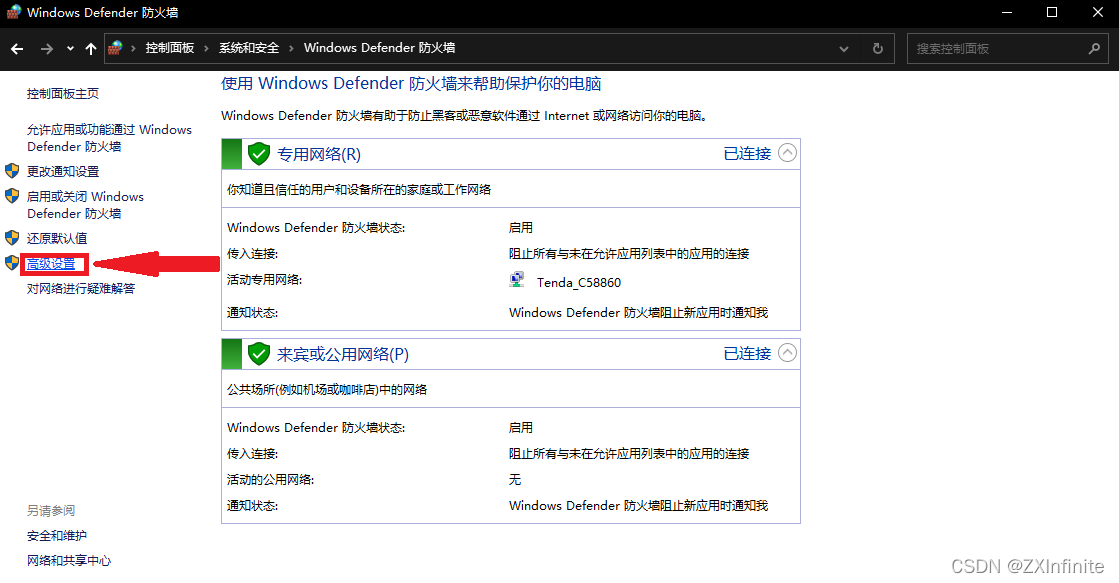
Task: Open 更改通知设置 link
Action: [x=63, y=171]
